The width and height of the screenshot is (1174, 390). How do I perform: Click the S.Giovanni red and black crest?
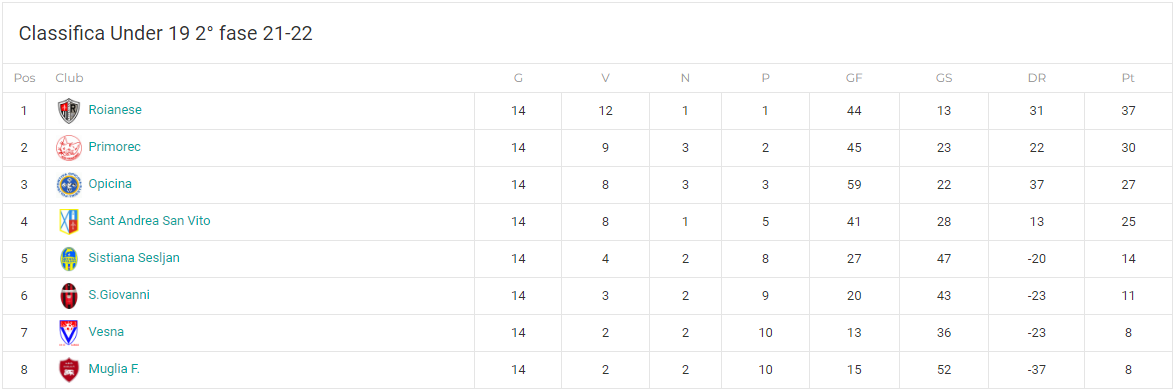tap(69, 296)
